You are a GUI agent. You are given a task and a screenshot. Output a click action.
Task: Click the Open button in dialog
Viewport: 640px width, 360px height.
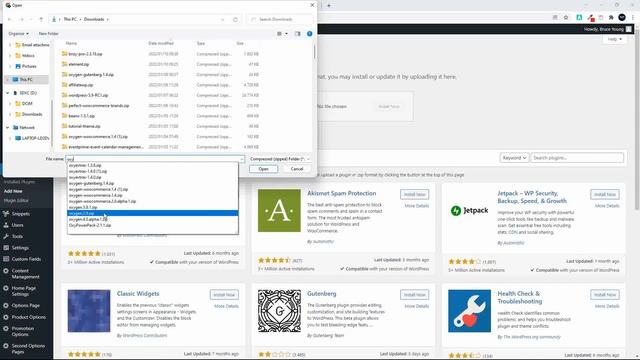263,169
